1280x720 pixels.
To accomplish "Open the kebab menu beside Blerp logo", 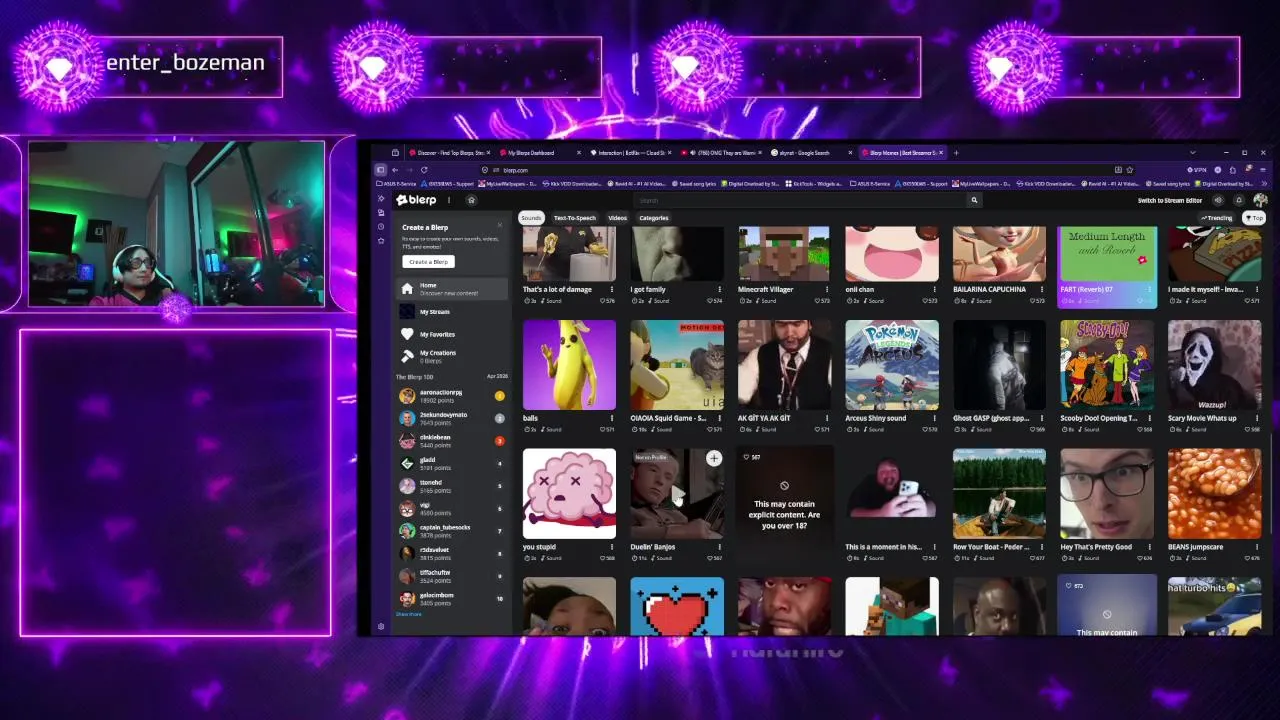I will point(449,200).
